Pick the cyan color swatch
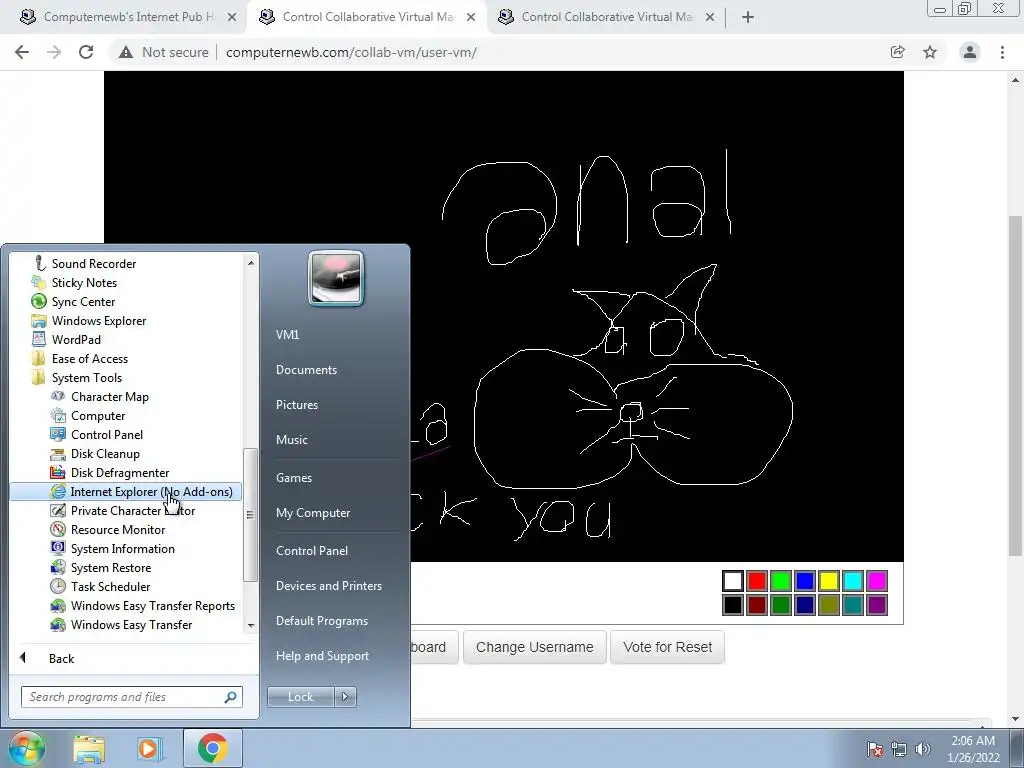Viewport: 1024px width, 768px height. [853, 581]
